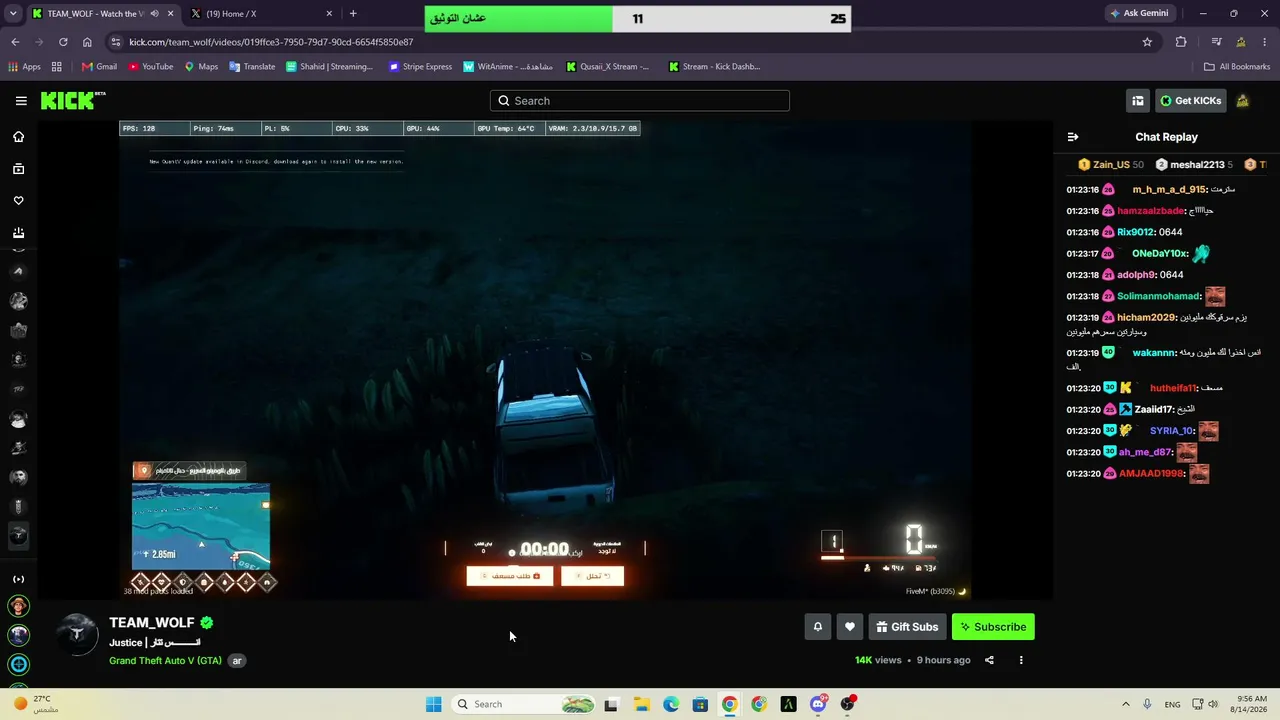Image resolution: width=1280 pixels, height=720 pixels.
Task: Click the Subscribe button
Action: coord(993,627)
